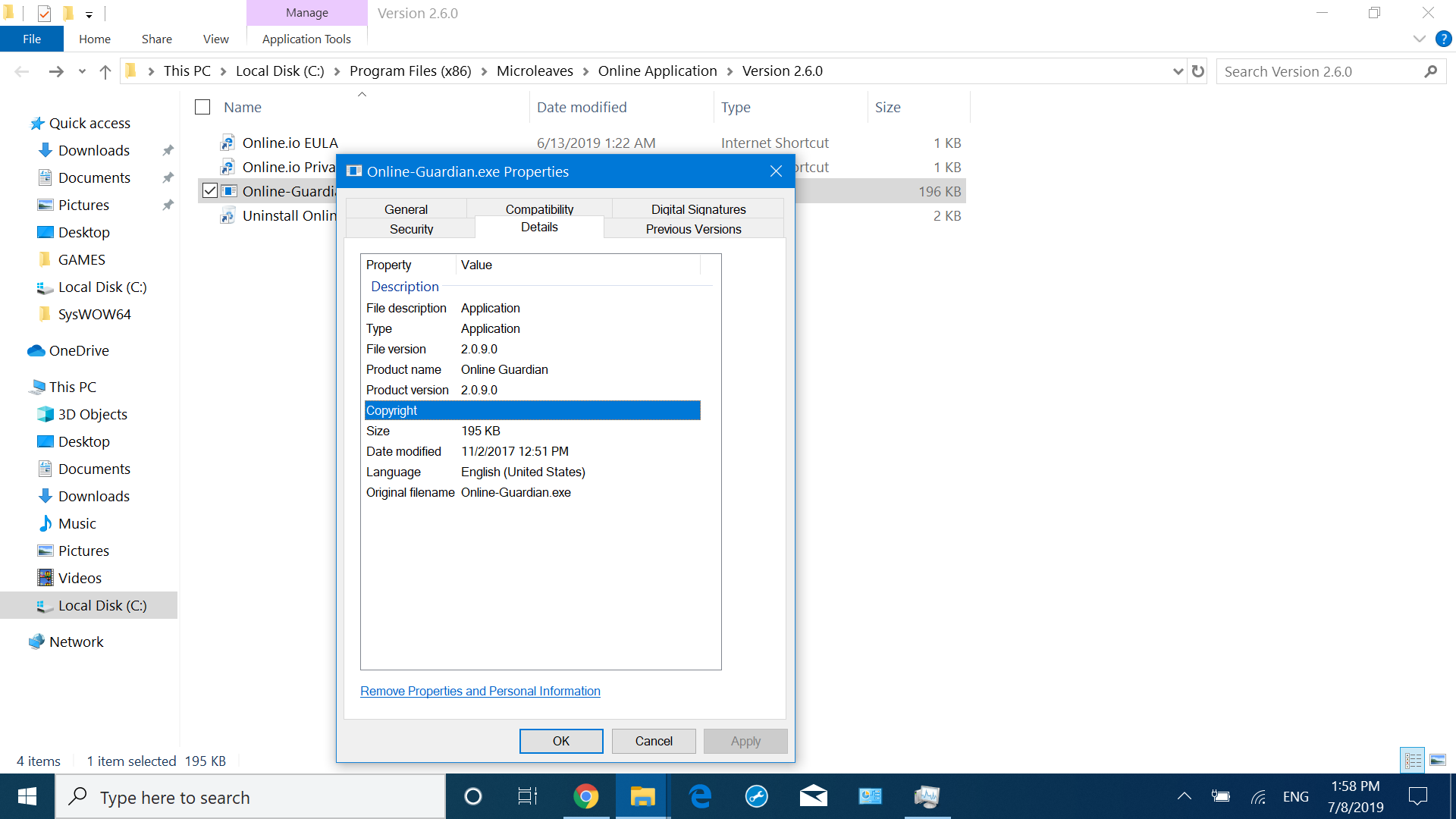
Task: Click the battery status tray icon
Action: [1220, 796]
